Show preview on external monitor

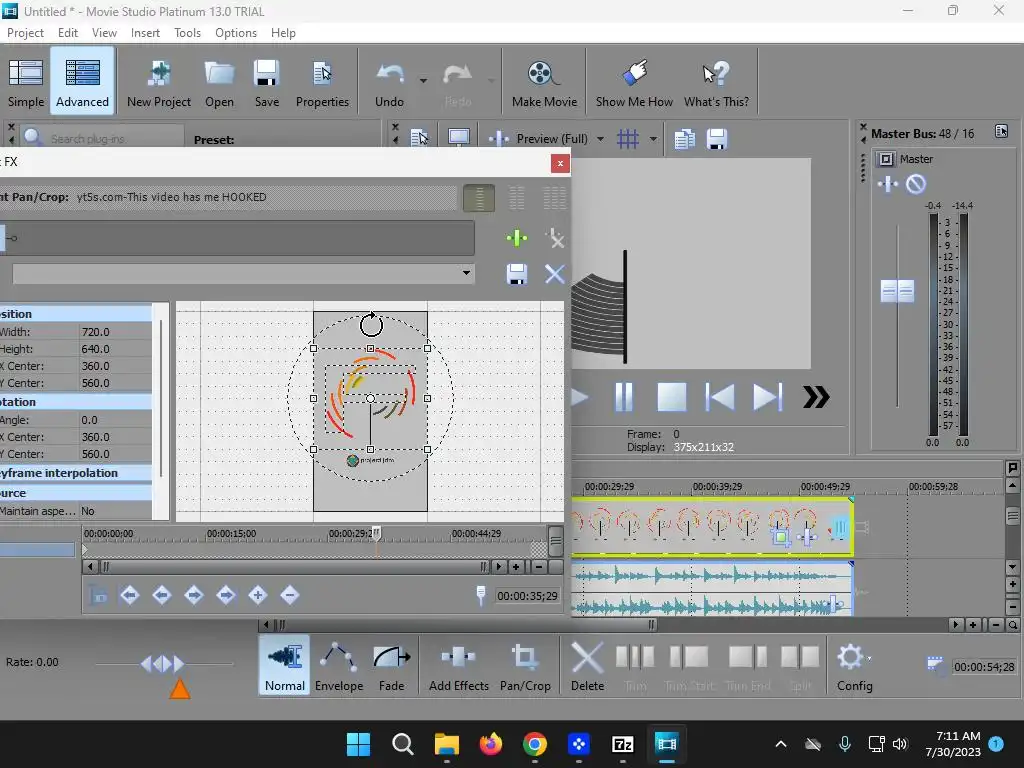pos(458,138)
